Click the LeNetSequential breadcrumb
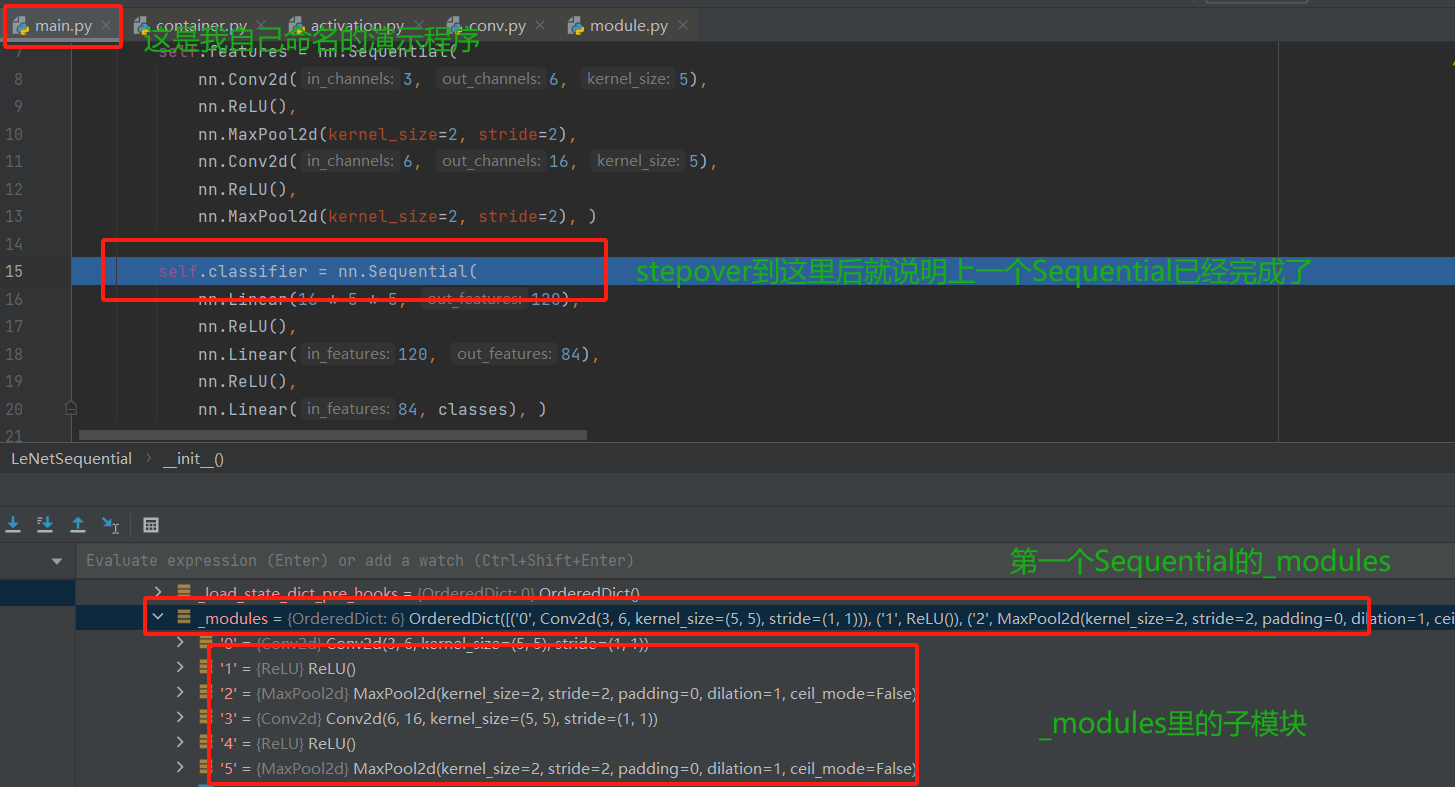Viewport: 1455px width, 787px height. [x=71, y=459]
